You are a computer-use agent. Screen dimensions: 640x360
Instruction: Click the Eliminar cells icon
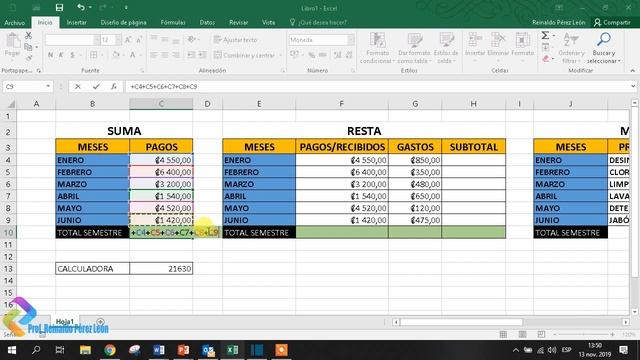pyautogui.click(x=498, y=41)
